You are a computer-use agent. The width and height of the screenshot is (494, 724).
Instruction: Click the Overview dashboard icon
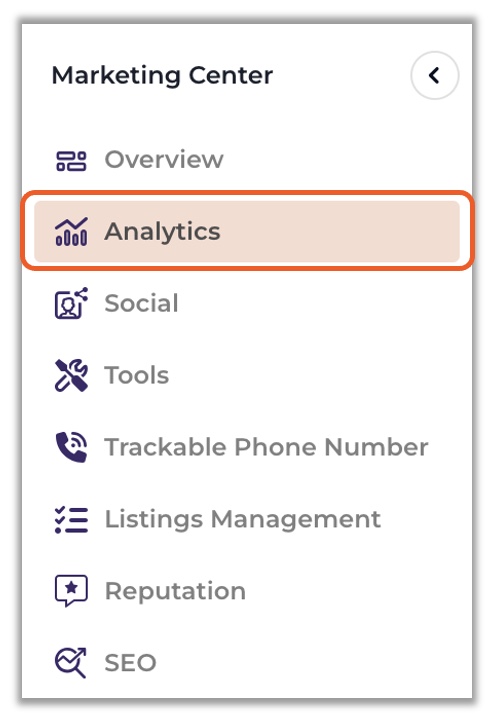tap(71, 161)
